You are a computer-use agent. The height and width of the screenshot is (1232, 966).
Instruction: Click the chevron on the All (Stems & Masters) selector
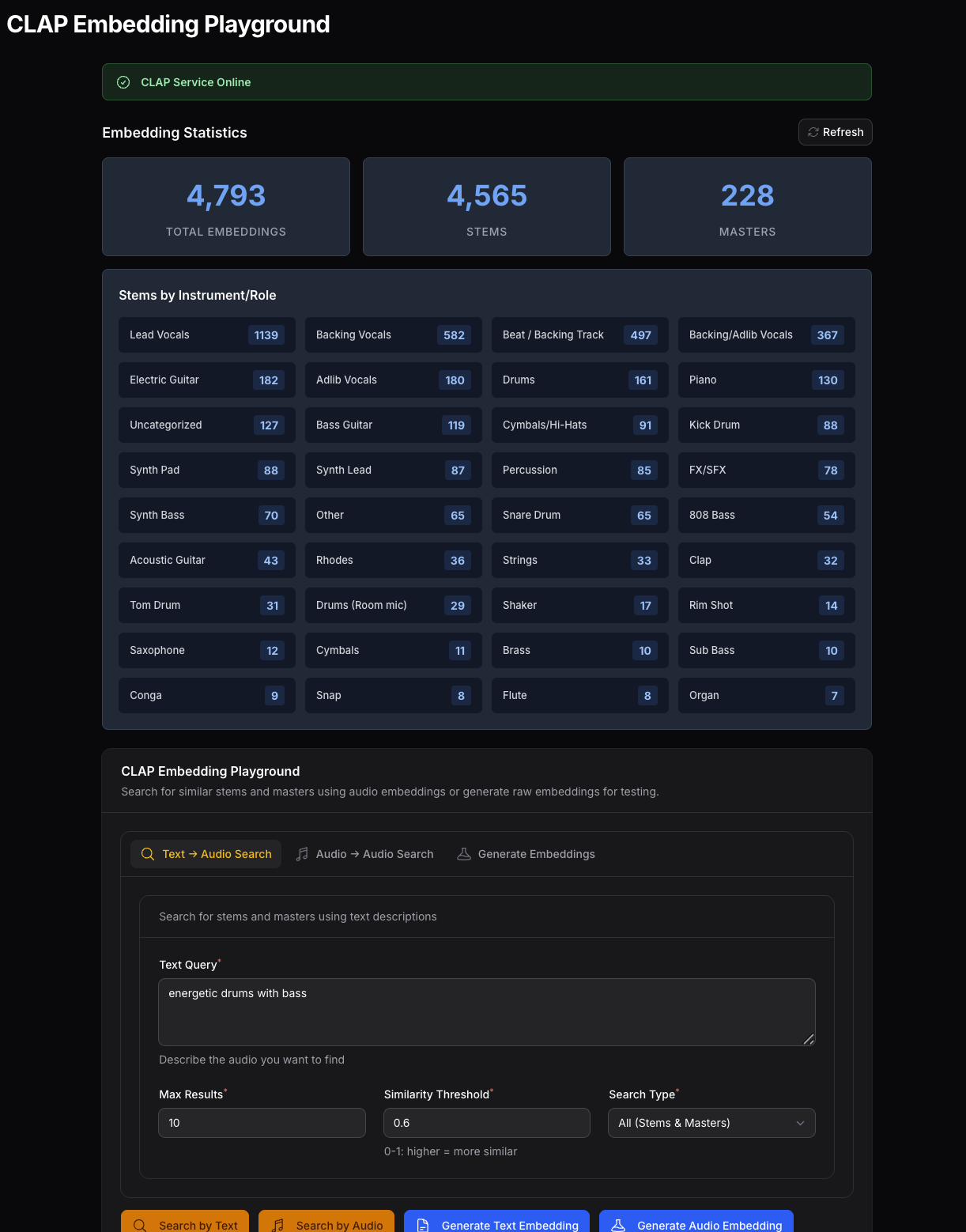[x=801, y=1122]
